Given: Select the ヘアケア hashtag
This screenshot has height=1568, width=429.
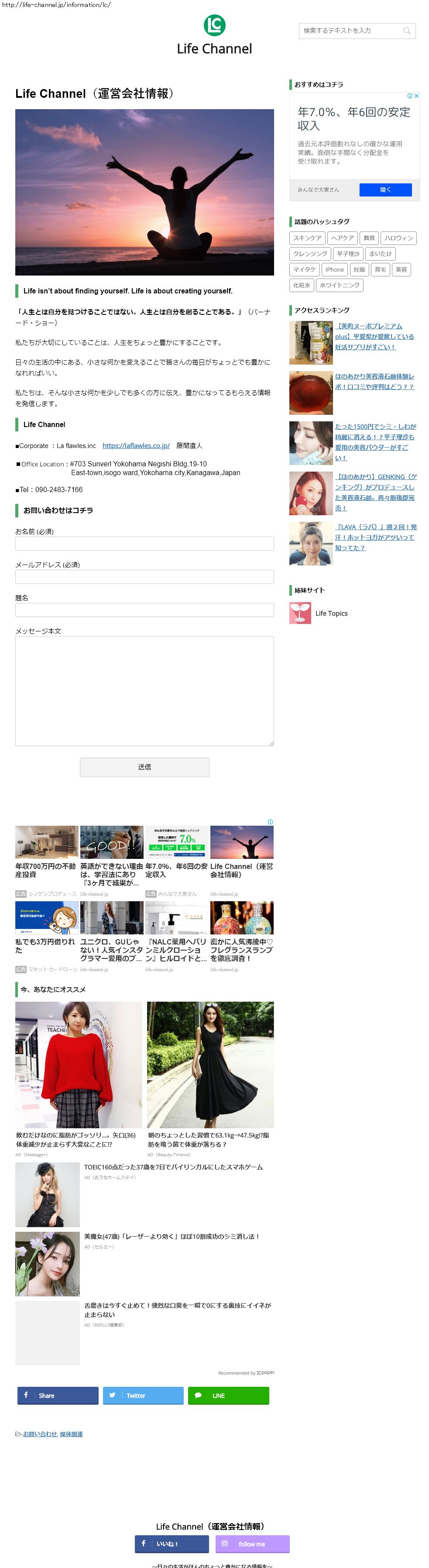Looking at the screenshot, I should point(343,238).
